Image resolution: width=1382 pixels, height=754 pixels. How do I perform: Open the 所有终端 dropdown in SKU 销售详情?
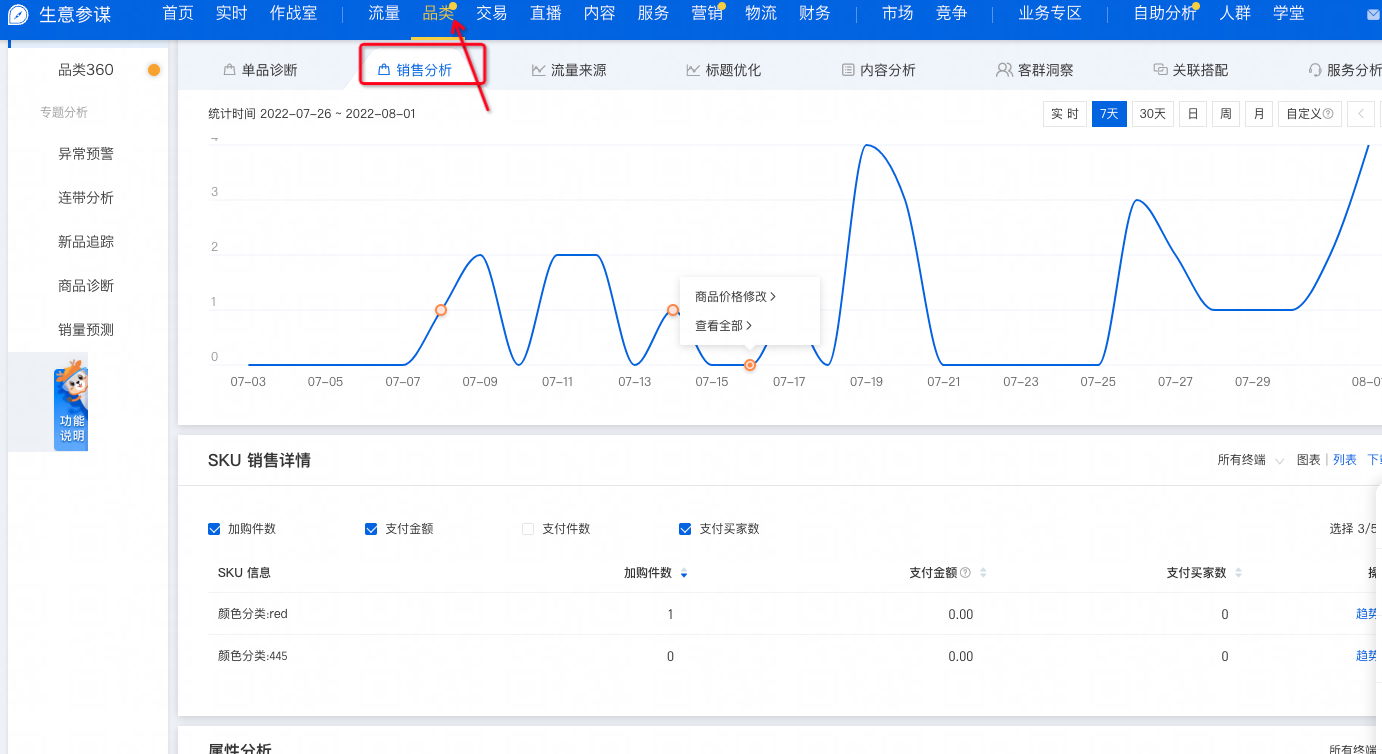pyautogui.click(x=1250, y=460)
